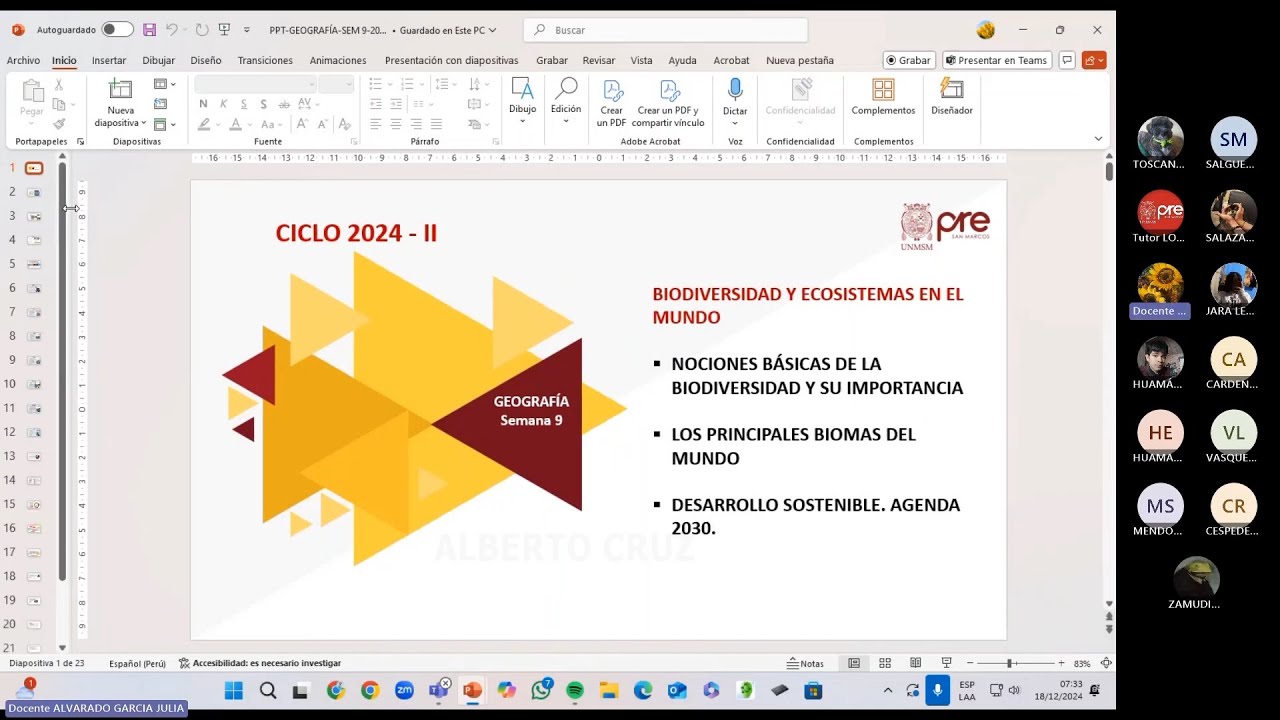This screenshot has height=720, width=1280.
Task: Open Spotify from the taskbar
Action: tap(575, 690)
